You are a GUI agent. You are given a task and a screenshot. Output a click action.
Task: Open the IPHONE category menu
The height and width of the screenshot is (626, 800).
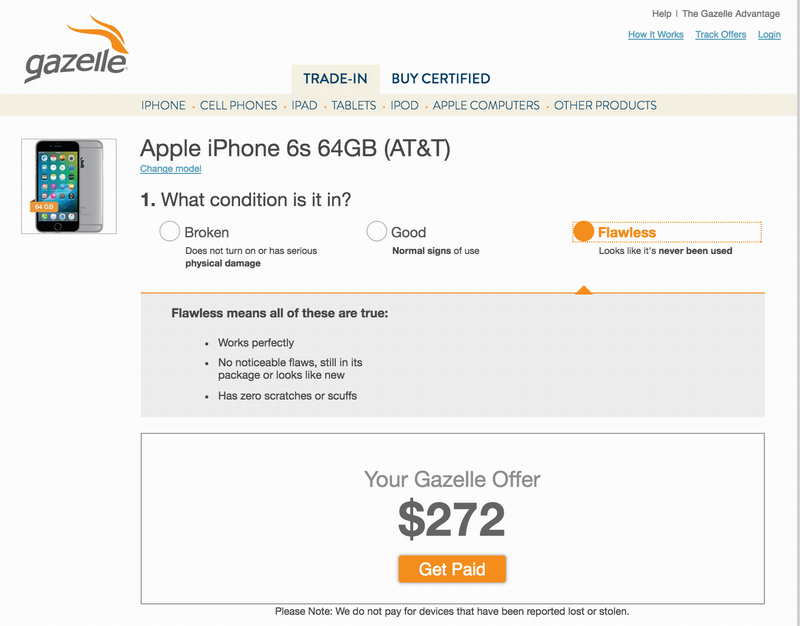(163, 105)
